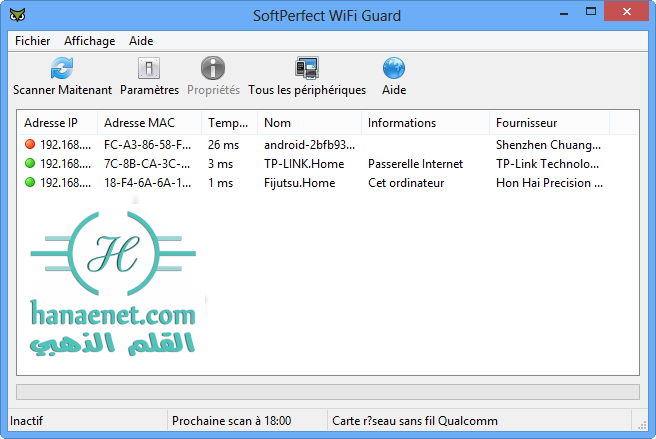This screenshot has height=439, width=656.
Task: Maximize the WiFi Guard window
Action: [x=591, y=12]
